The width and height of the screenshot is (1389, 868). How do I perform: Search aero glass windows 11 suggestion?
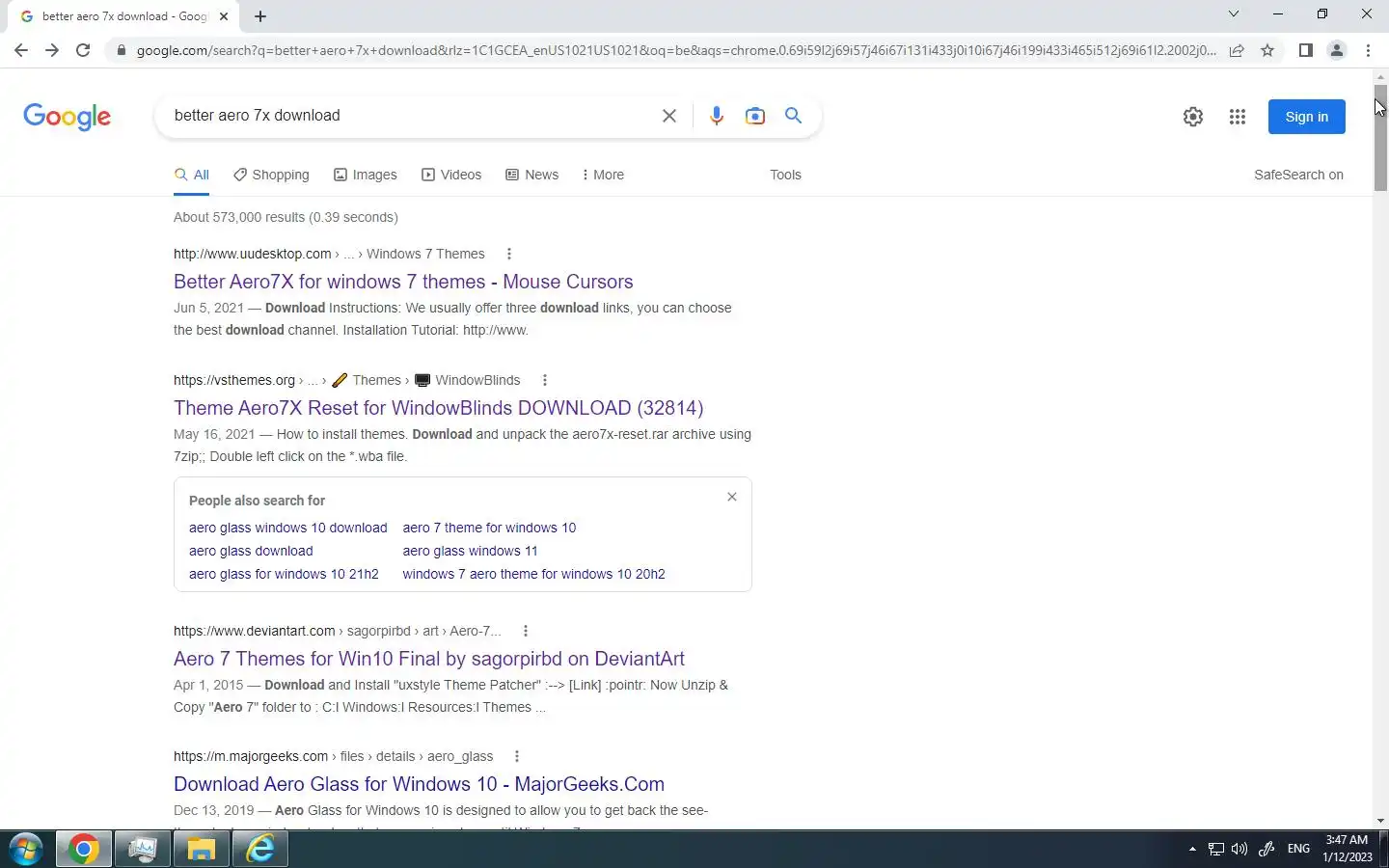click(470, 551)
